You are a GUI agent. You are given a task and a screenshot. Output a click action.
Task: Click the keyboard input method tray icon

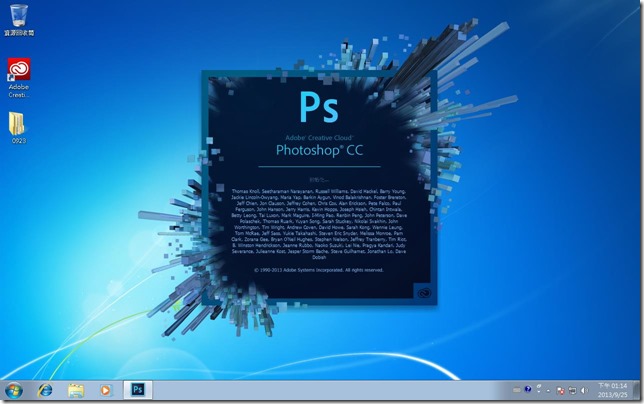(517, 390)
